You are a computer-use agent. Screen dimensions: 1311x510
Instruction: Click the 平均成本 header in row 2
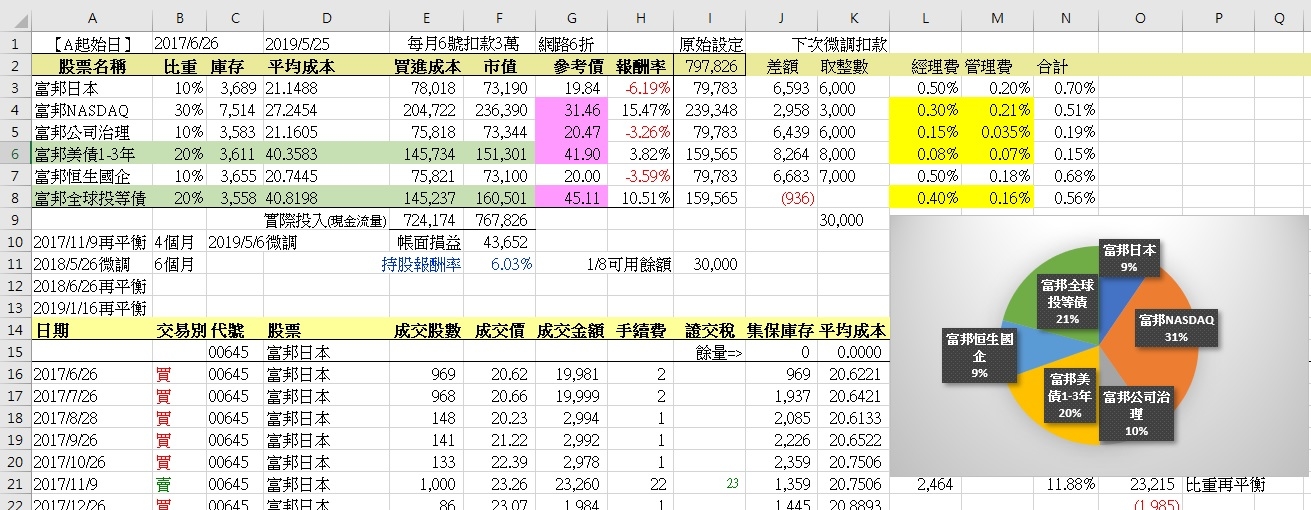coord(327,66)
